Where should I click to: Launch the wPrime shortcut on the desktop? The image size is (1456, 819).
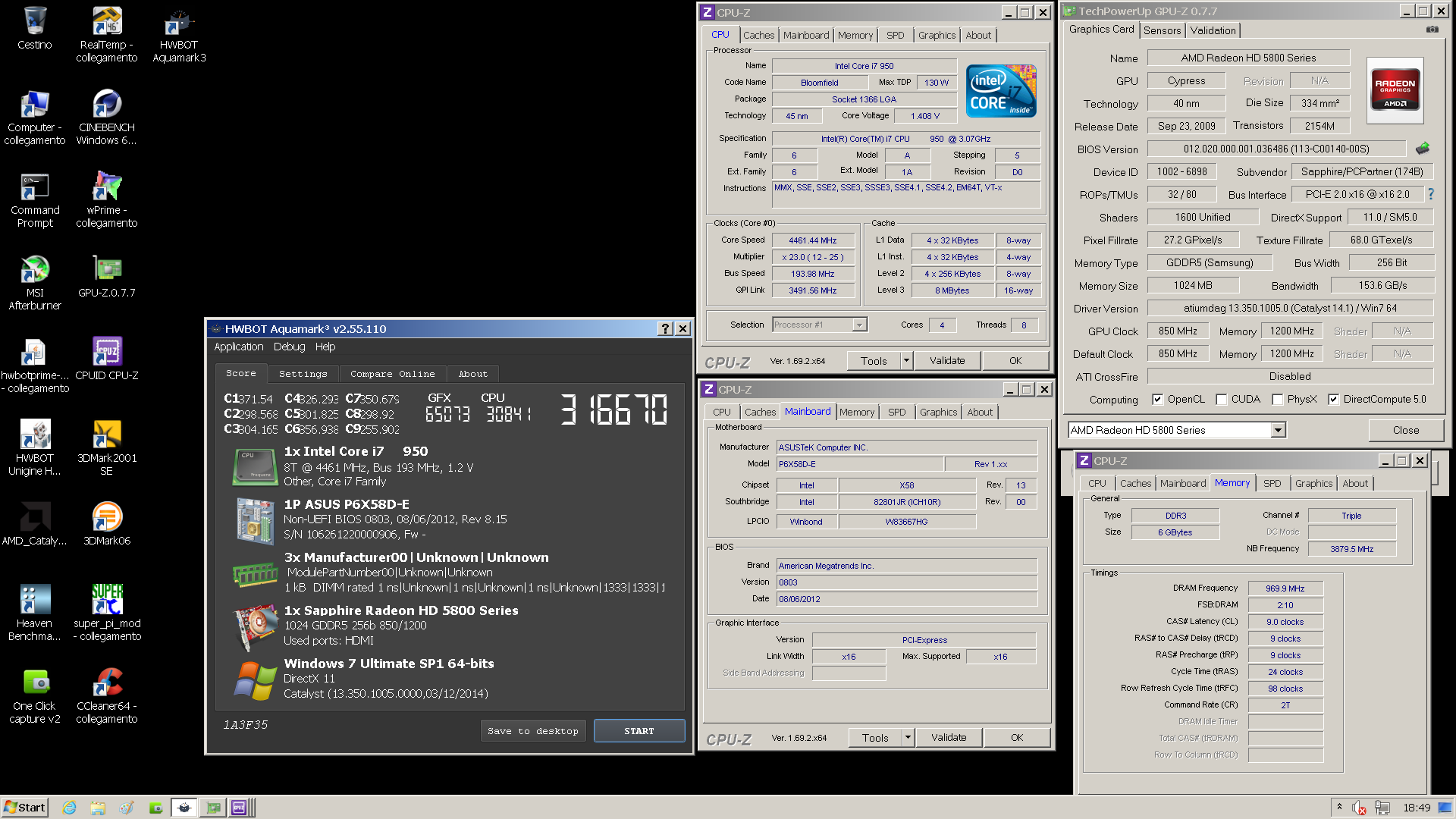[x=107, y=200]
